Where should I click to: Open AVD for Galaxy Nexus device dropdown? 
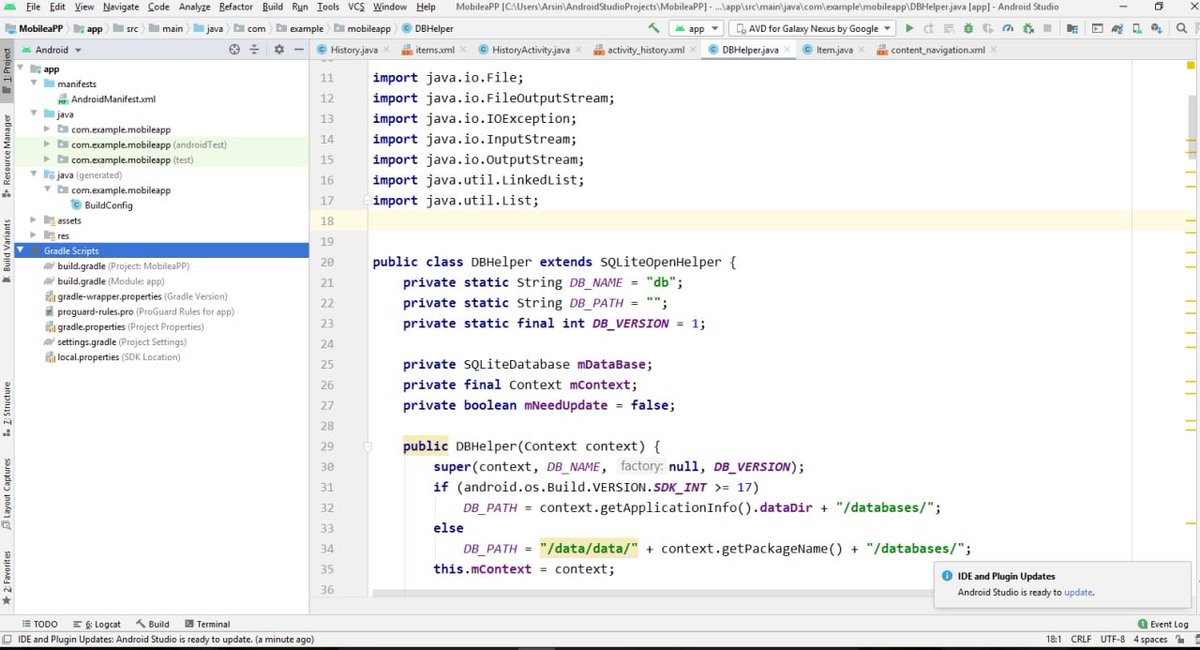point(812,28)
